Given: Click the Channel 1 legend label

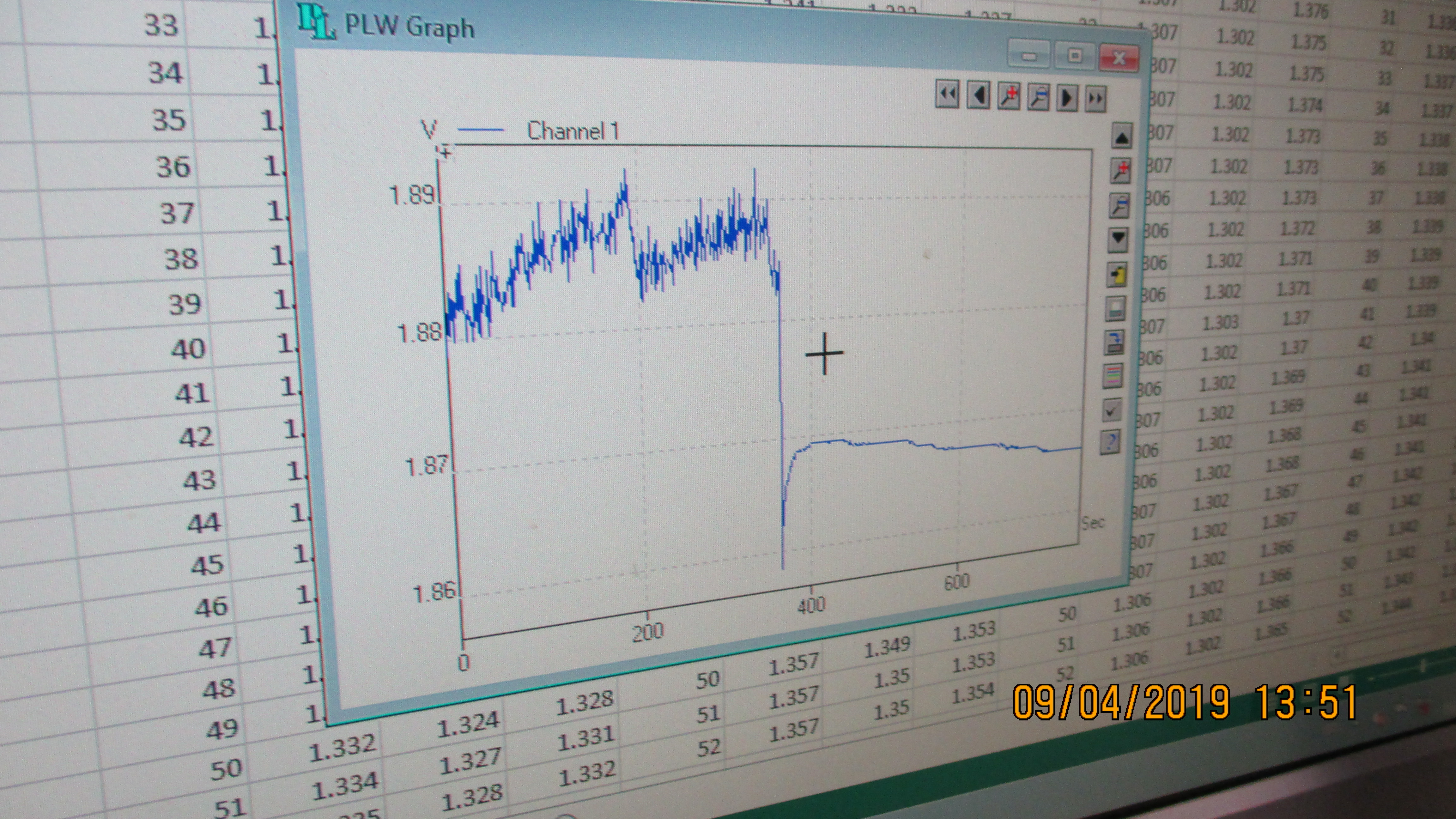Looking at the screenshot, I should (x=573, y=131).
